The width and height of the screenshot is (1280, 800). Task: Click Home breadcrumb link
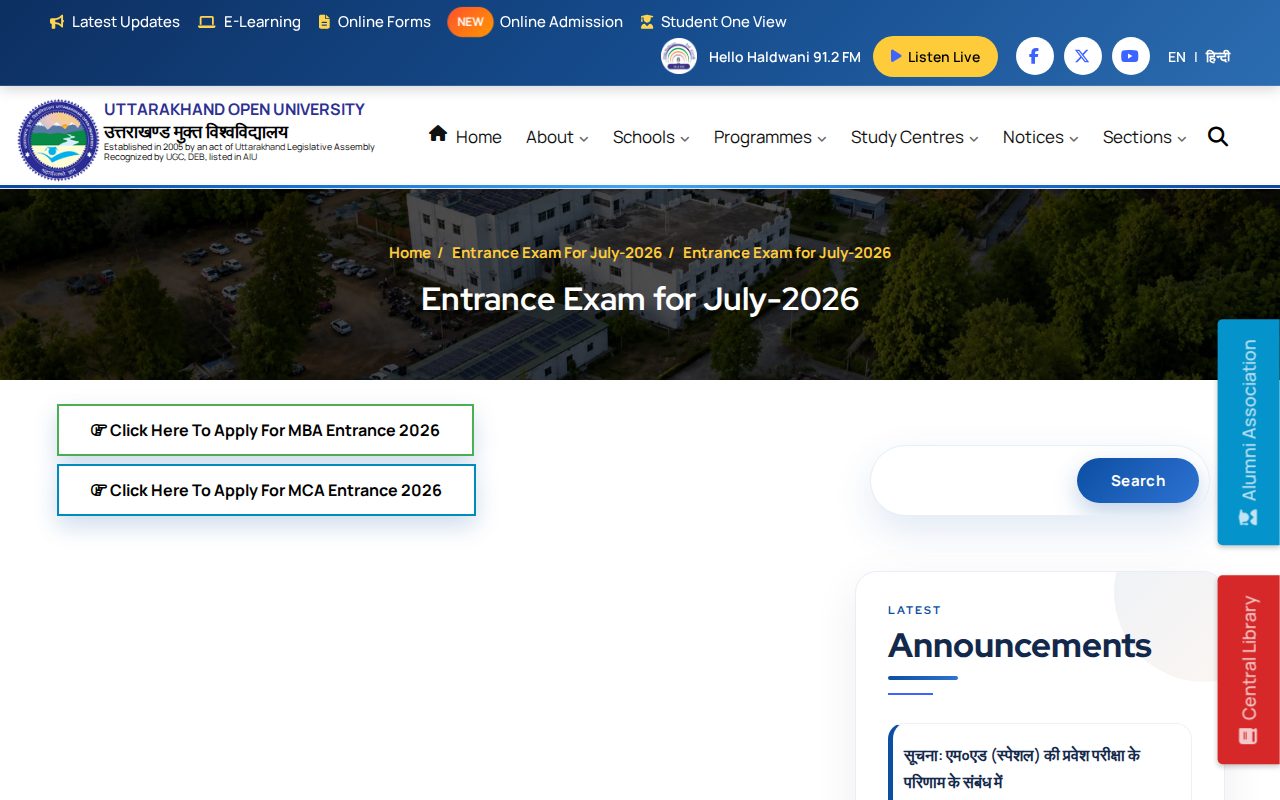click(410, 253)
